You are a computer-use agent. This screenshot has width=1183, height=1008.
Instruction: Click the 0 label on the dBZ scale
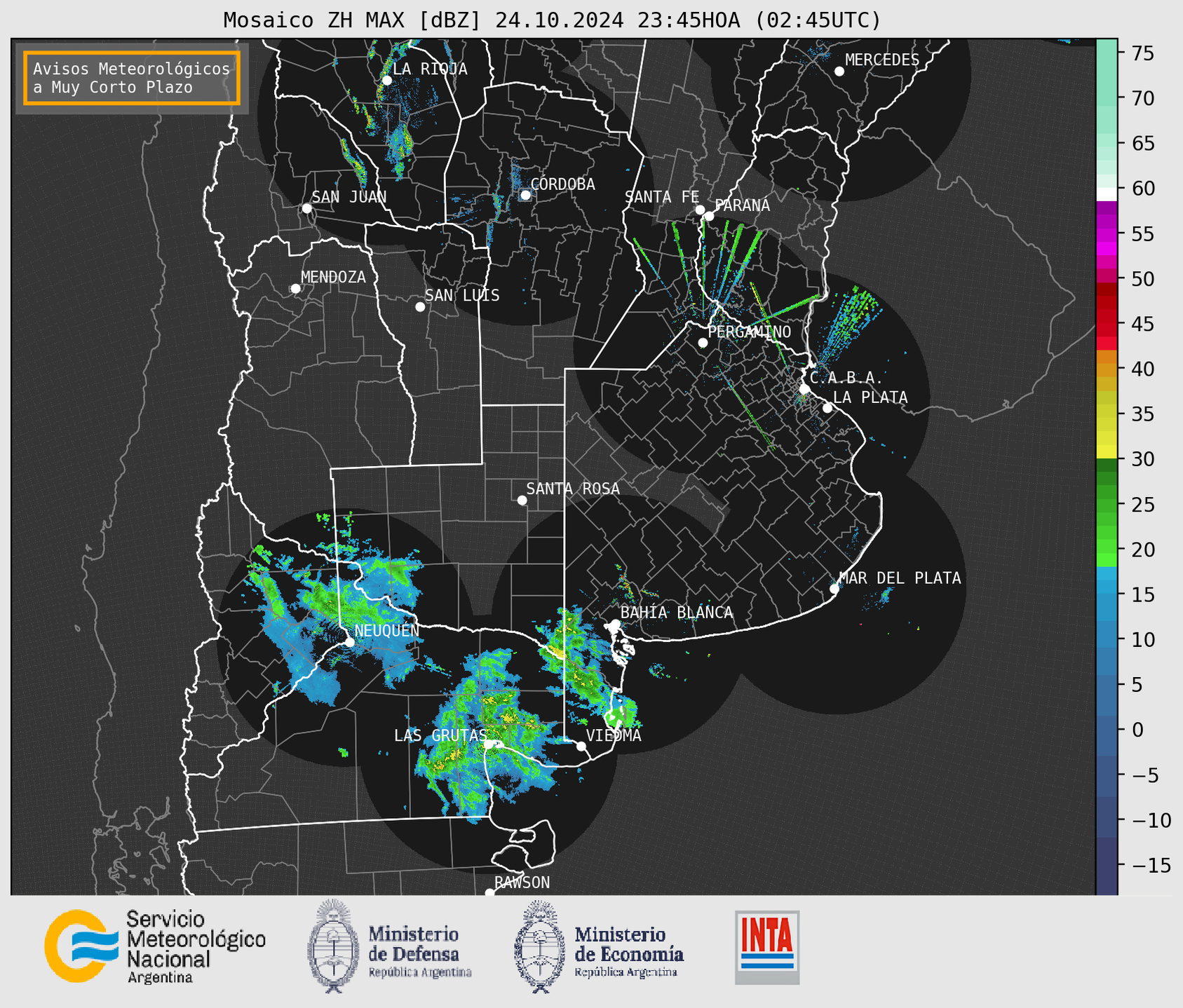[1137, 730]
